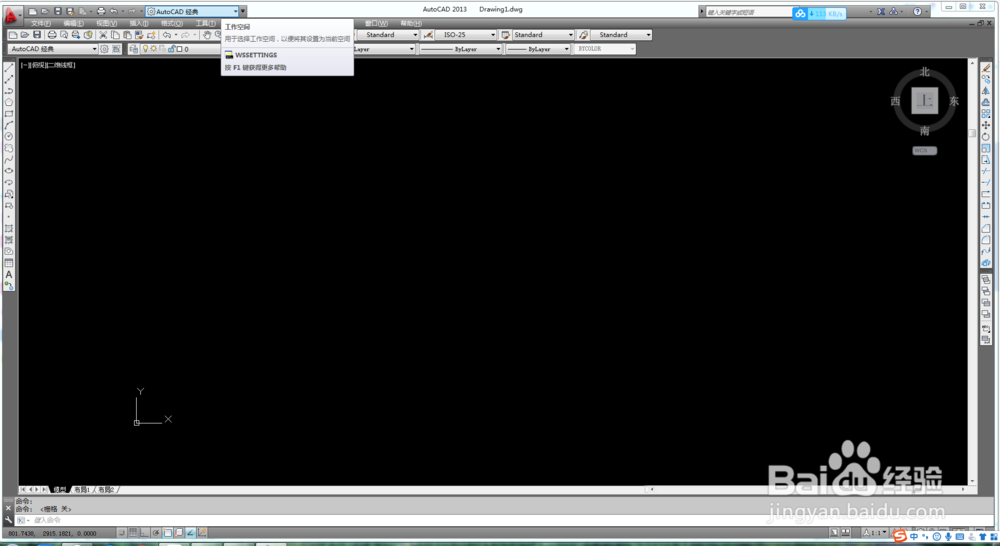Open the ByLayer lineweight dropdown
The height and width of the screenshot is (546, 1000).
coord(538,49)
